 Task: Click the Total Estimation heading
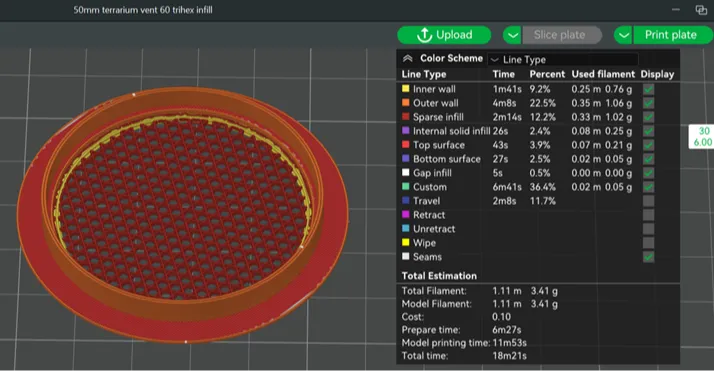439,276
